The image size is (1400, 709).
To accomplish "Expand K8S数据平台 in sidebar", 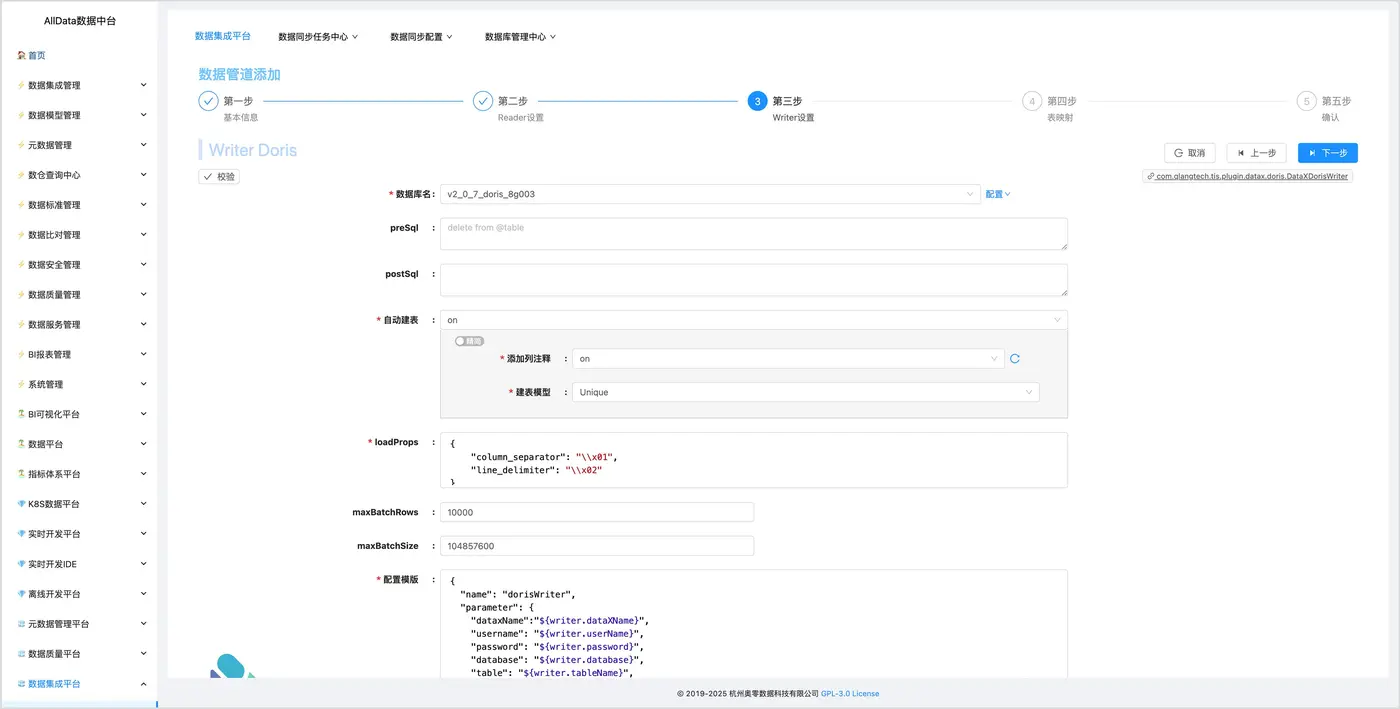I will [x=80, y=504].
